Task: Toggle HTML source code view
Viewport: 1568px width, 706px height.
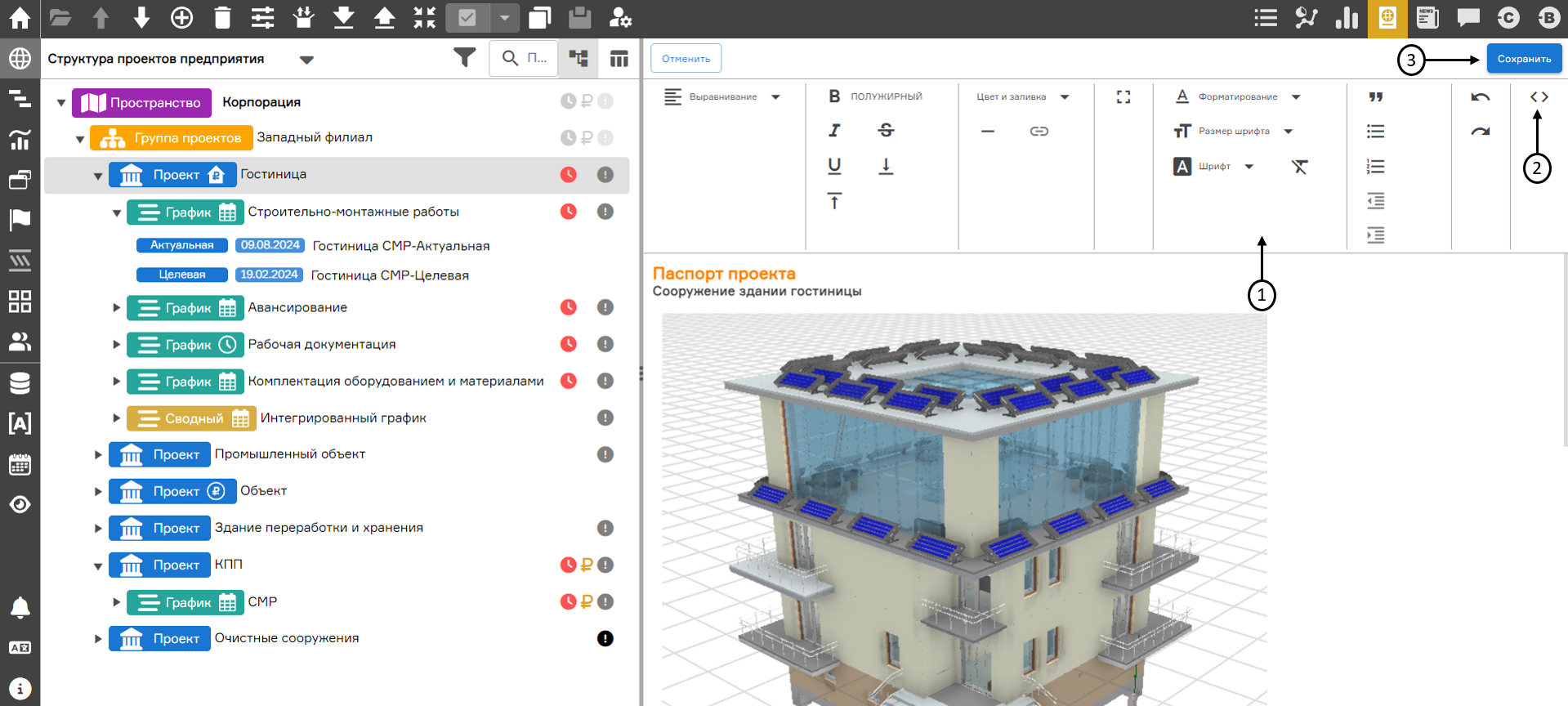Action: [x=1539, y=96]
